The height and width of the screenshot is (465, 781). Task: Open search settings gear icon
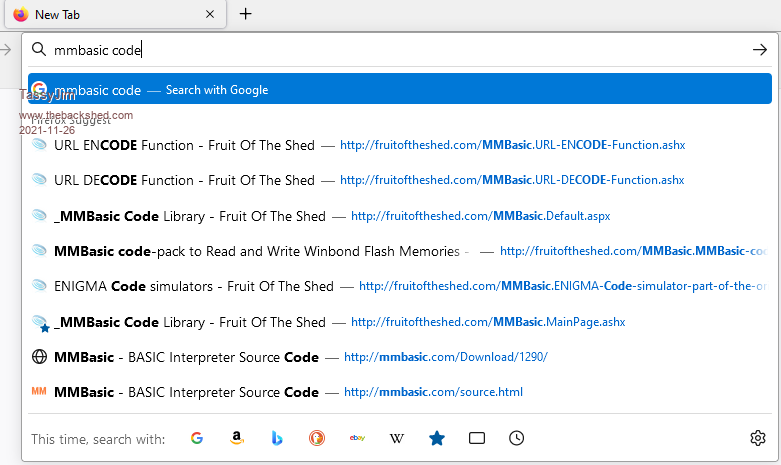(757, 438)
